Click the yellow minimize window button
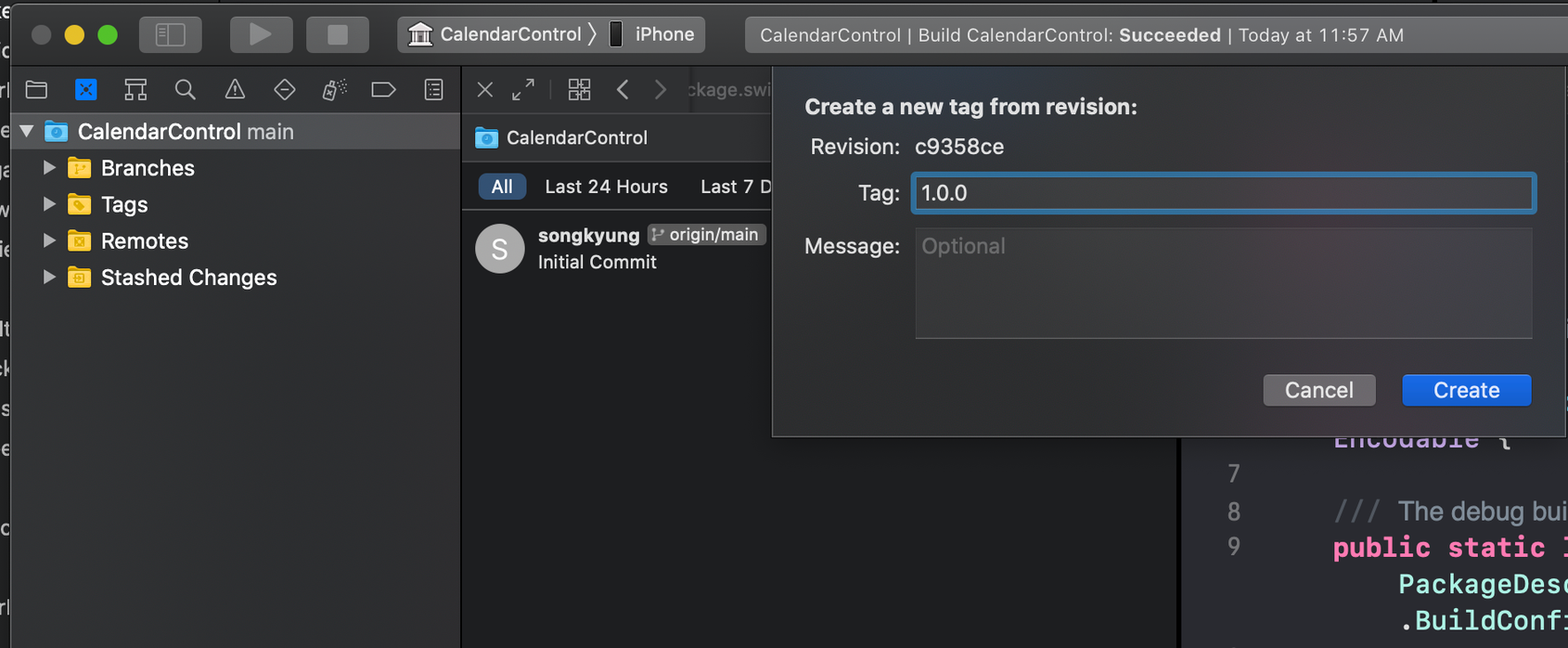Viewport: 1568px width, 648px height. pos(74,35)
